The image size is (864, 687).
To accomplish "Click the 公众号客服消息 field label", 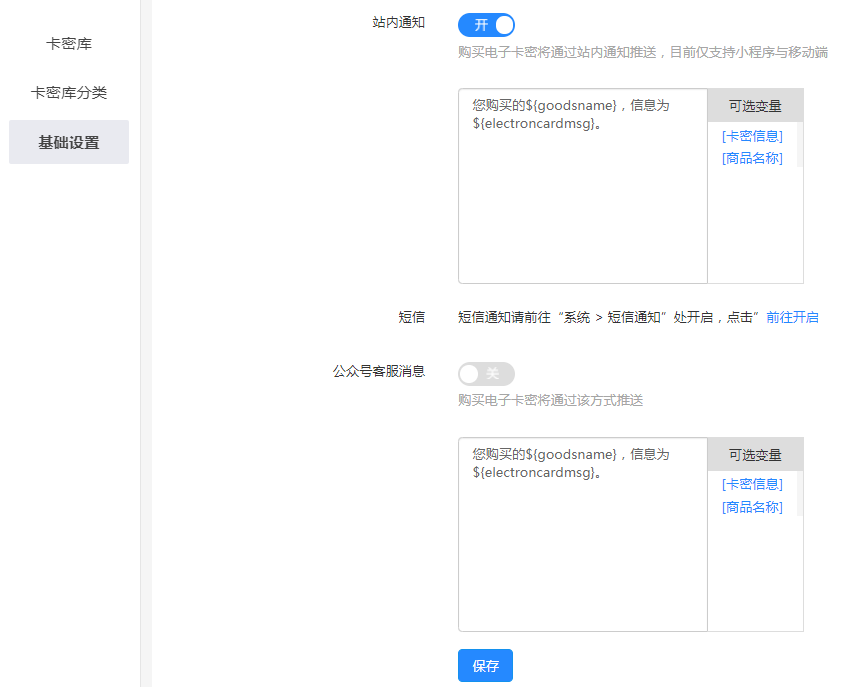I will click(x=378, y=371).
